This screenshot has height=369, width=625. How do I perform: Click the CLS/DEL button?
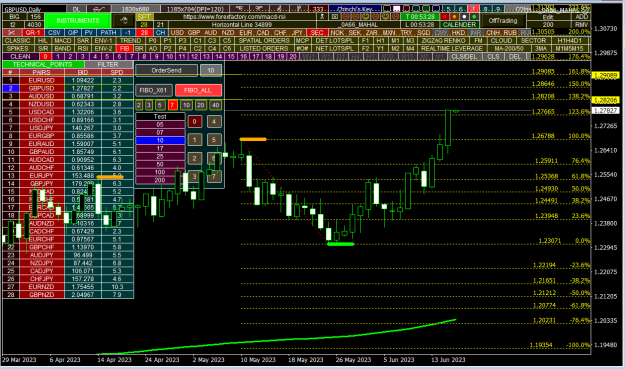pyautogui.click(x=465, y=57)
